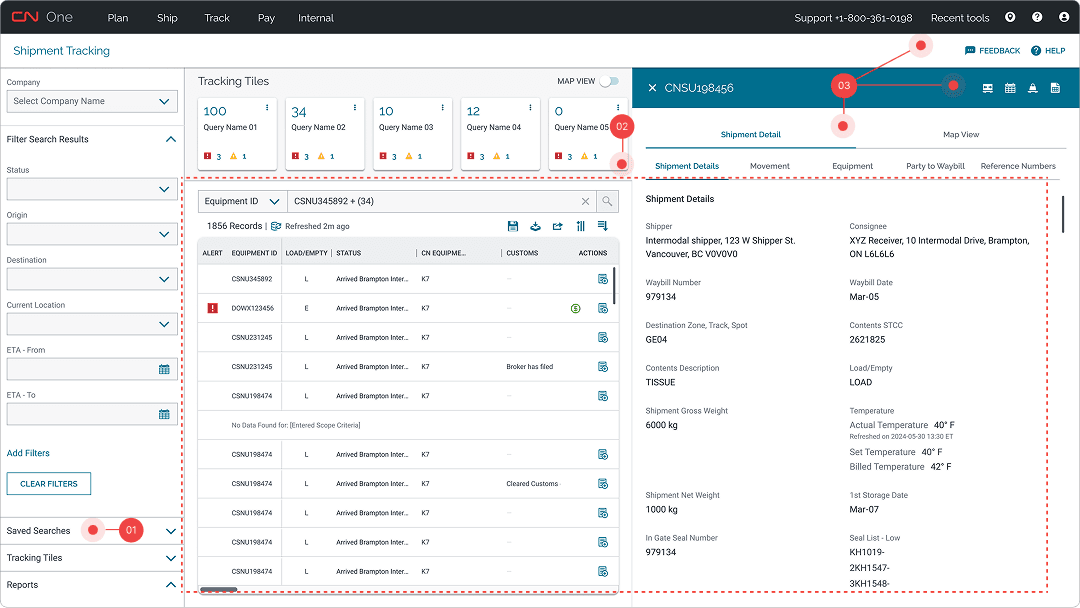Click the calendar icon in detail header
This screenshot has height=608, width=1080.
coord(1010,88)
